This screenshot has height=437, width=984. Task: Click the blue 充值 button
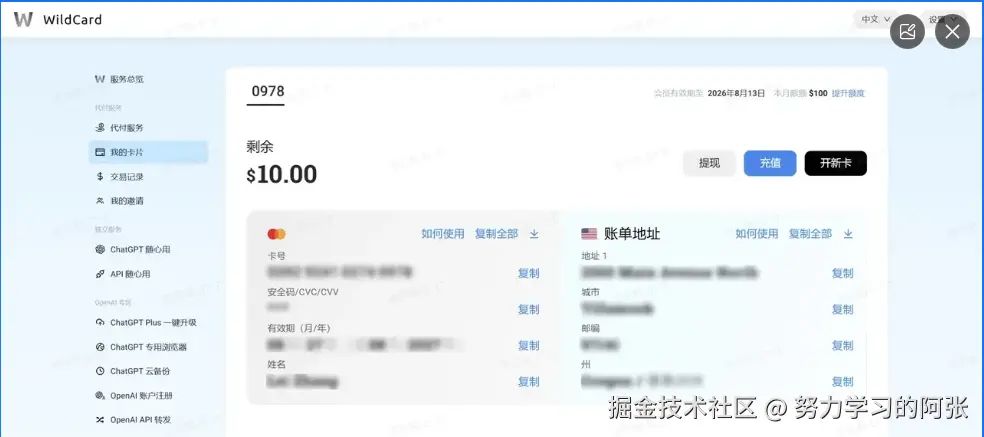click(770, 163)
